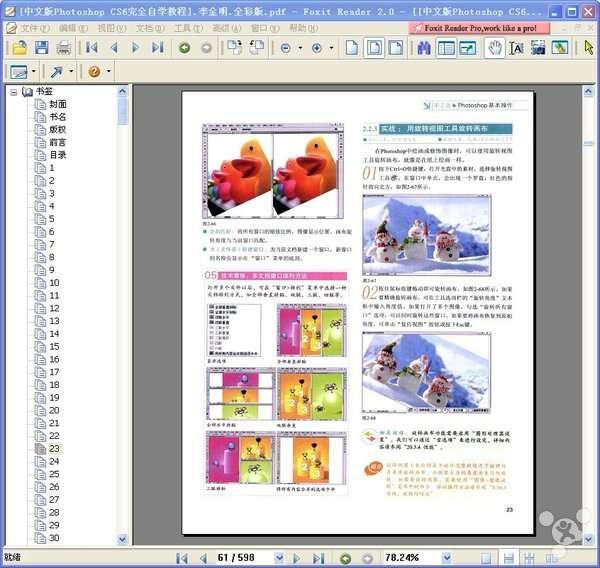Open the help icon dropdown arrow
The height and width of the screenshot is (568, 600).
109,72
